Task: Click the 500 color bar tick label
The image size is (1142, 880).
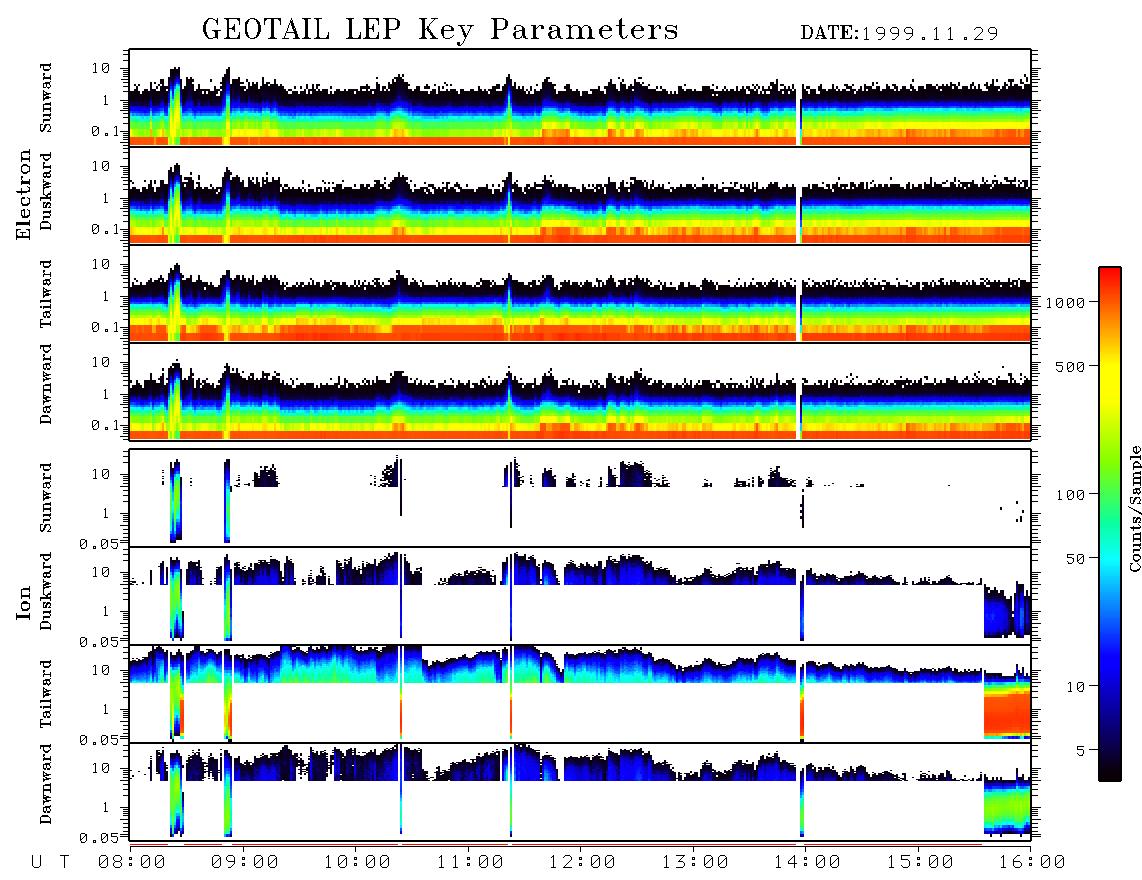Action: tap(1069, 366)
